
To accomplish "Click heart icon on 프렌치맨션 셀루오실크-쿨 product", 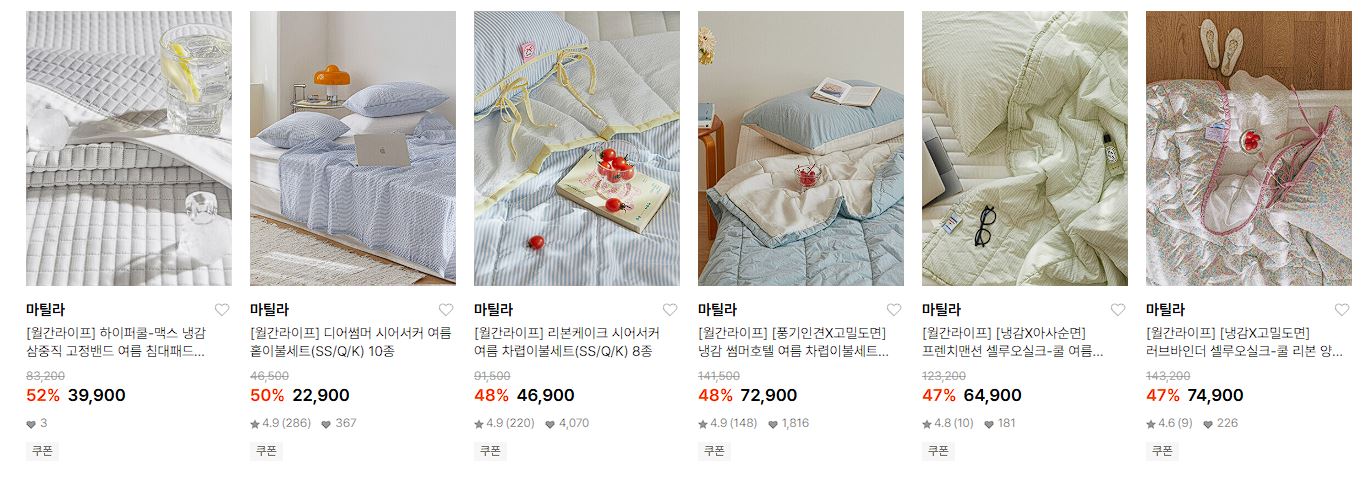I will (x=1118, y=310).
